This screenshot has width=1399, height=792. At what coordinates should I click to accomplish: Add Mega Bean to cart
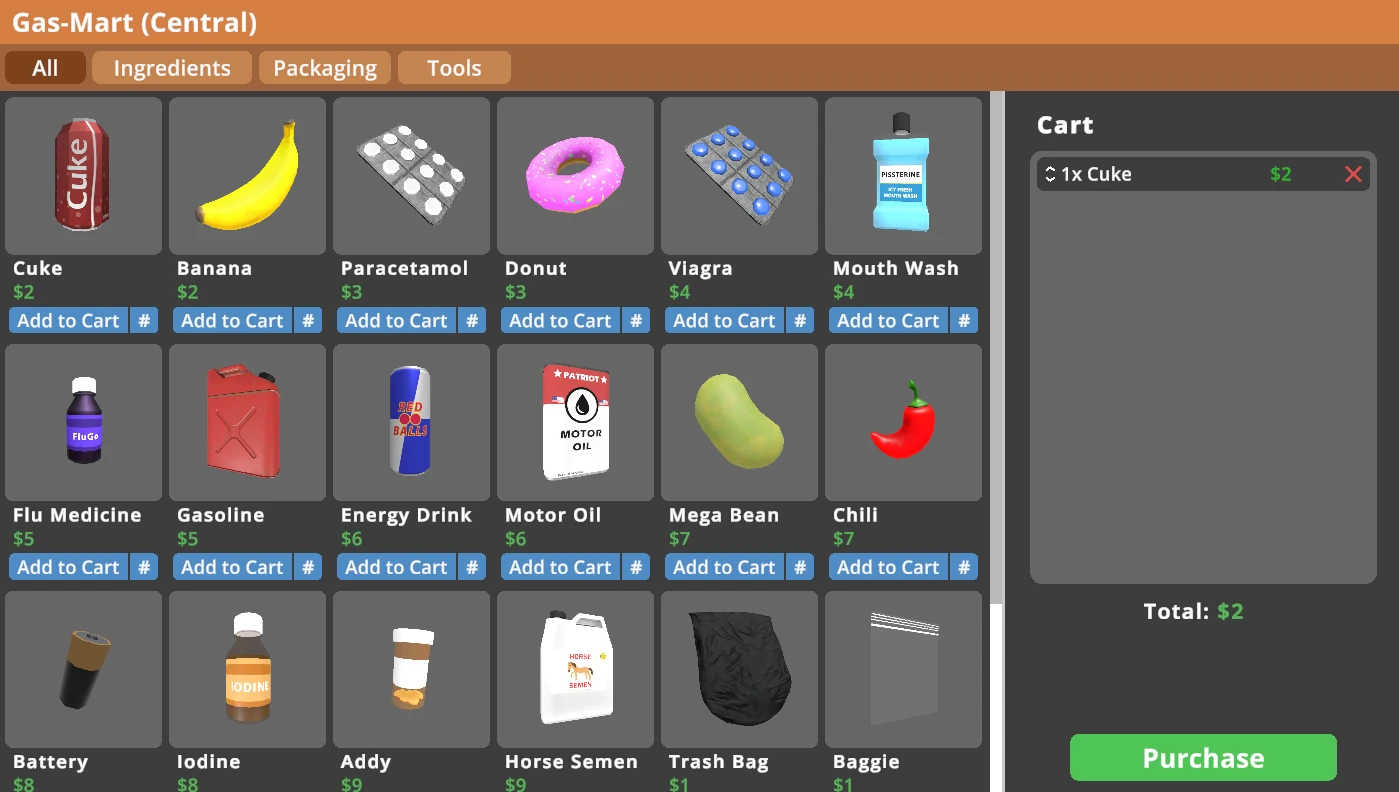[724, 568]
